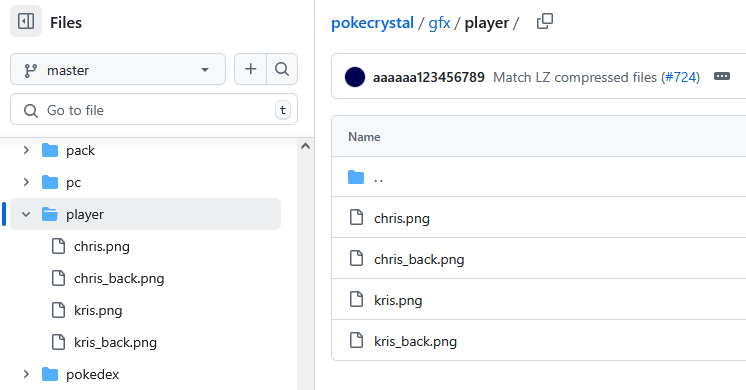Open chris_back.png in the sidebar tree
The image size is (746, 390).
119,278
